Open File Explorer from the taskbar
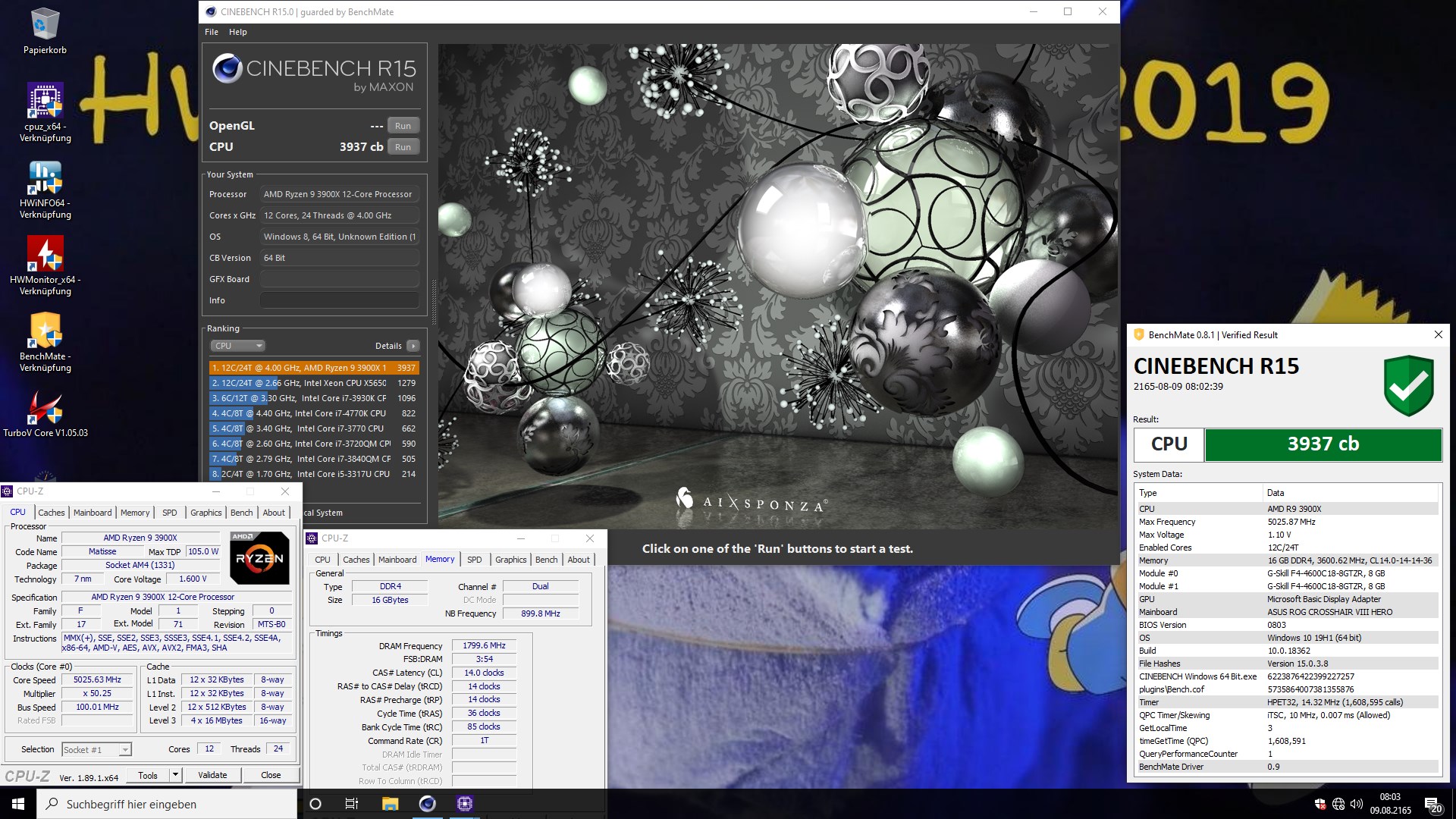The height and width of the screenshot is (819, 1456). 390,804
